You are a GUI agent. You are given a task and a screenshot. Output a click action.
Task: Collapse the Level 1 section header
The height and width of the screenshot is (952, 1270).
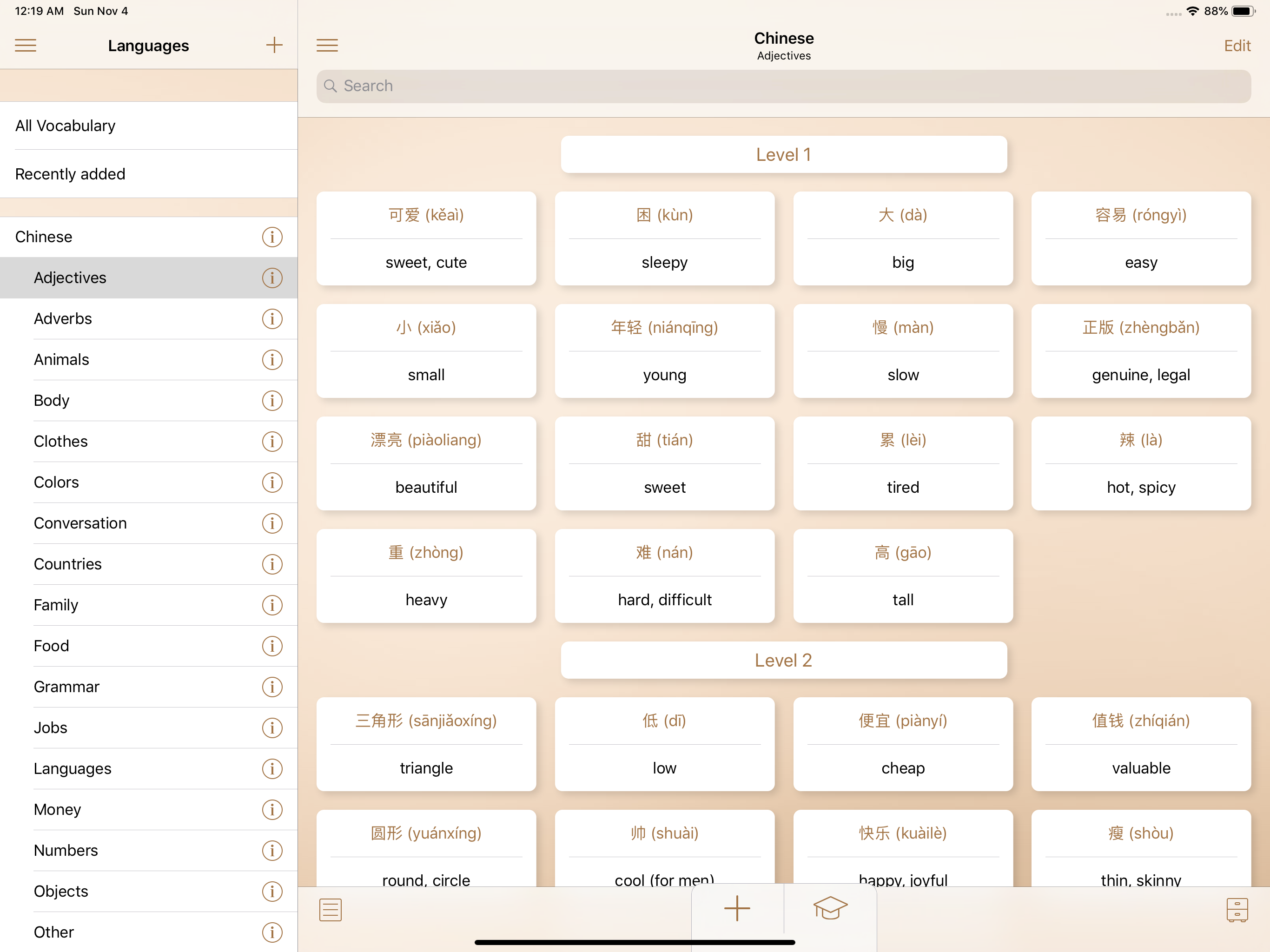[x=784, y=154]
